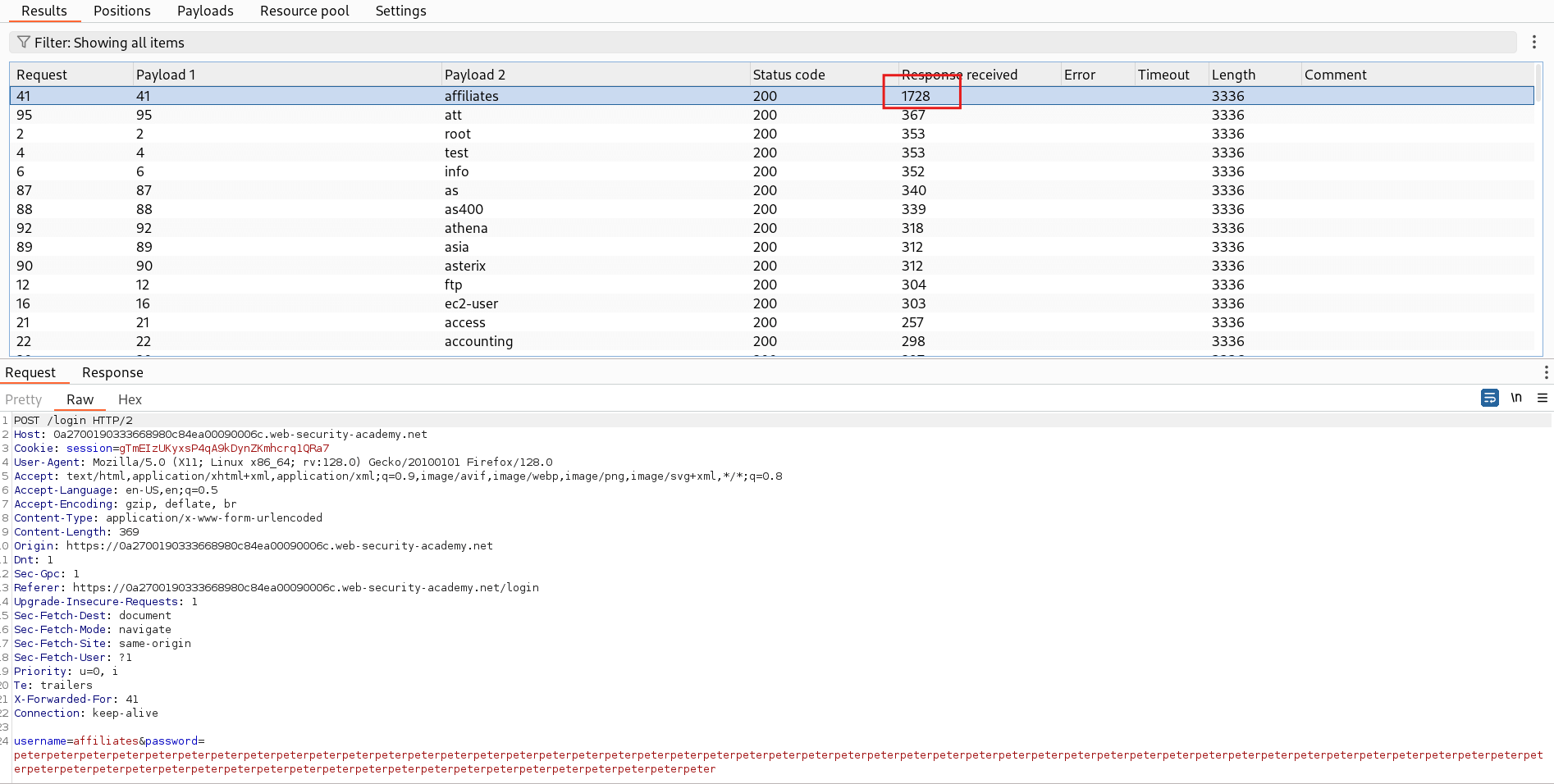Open the Payloads tab
This screenshot has height=784, width=1554.
click(x=204, y=11)
